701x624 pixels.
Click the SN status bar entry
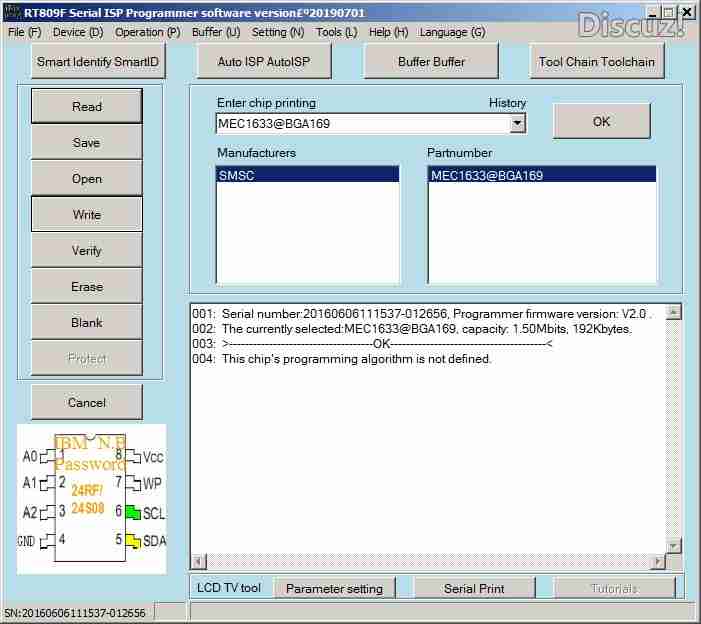pos(75,613)
